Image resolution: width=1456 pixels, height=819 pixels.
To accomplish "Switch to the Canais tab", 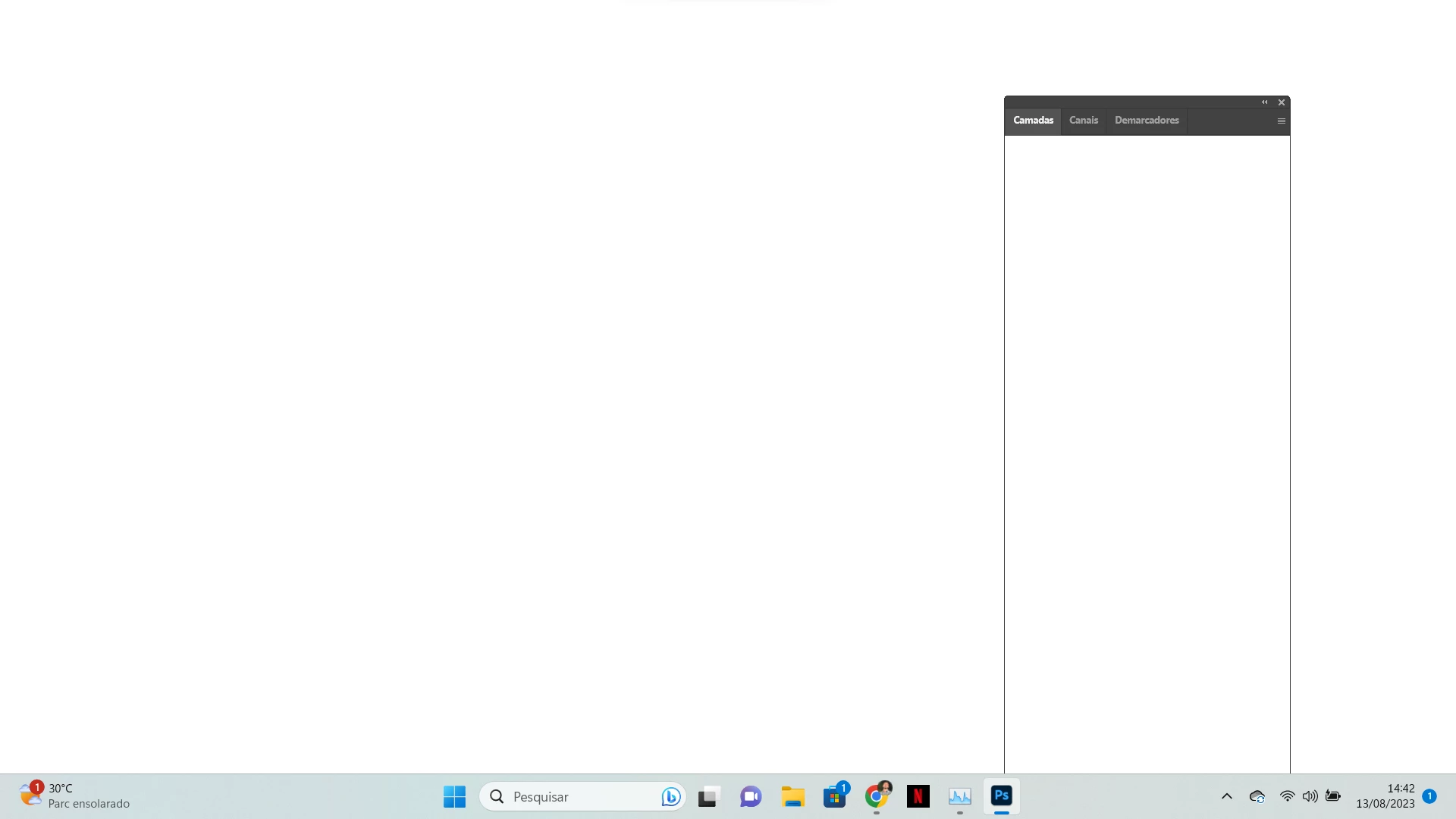I will click(x=1083, y=121).
